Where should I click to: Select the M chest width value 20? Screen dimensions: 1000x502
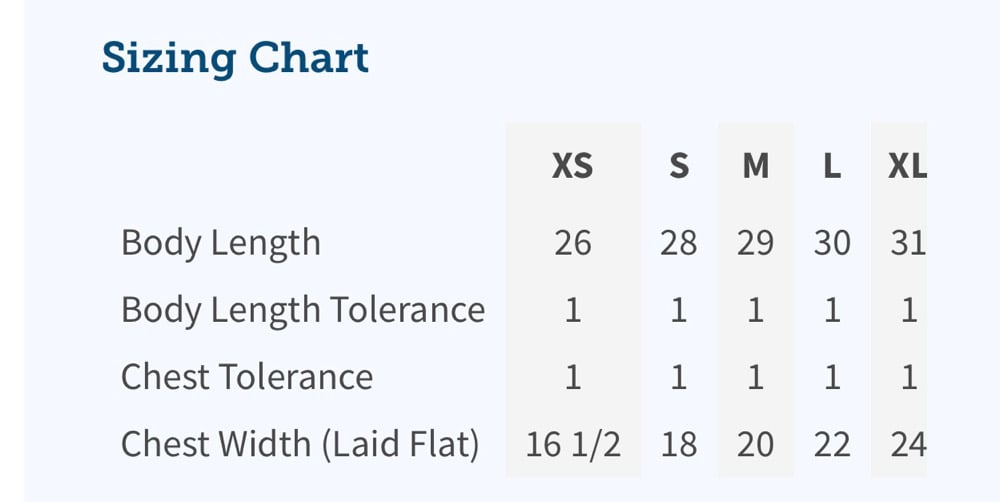pyautogui.click(x=755, y=444)
